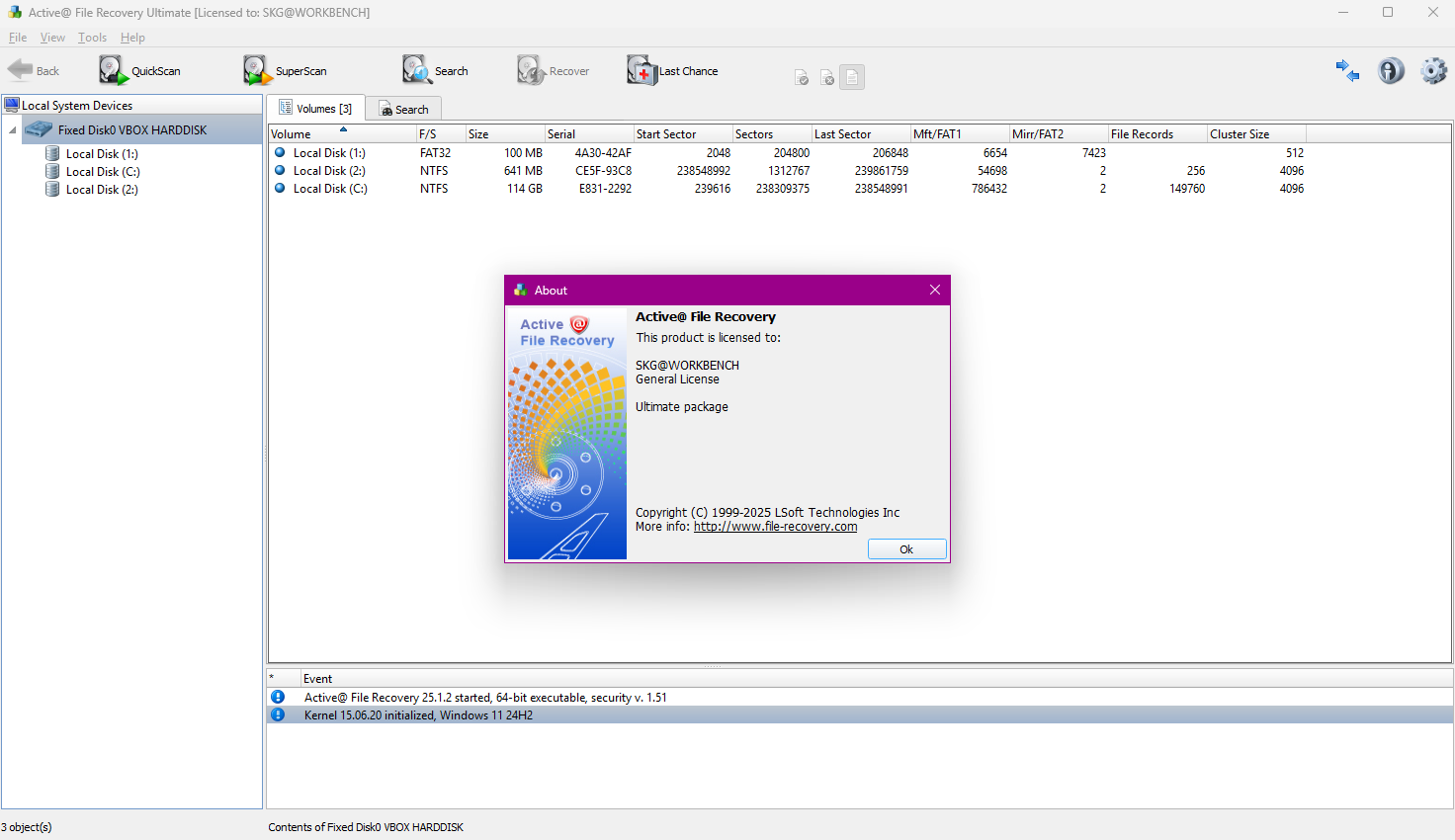Sort by the Volume column header
The height and width of the screenshot is (840, 1455).
[342, 133]
